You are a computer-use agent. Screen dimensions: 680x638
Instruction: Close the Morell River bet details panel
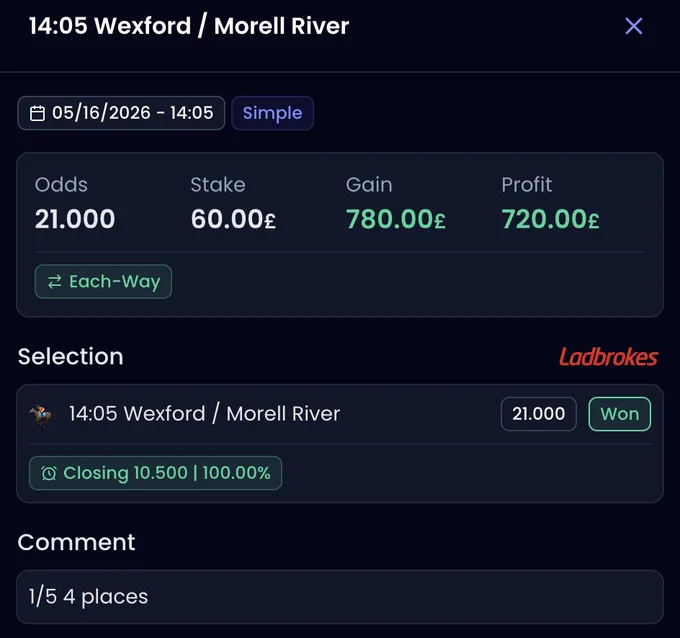(634, 26)
